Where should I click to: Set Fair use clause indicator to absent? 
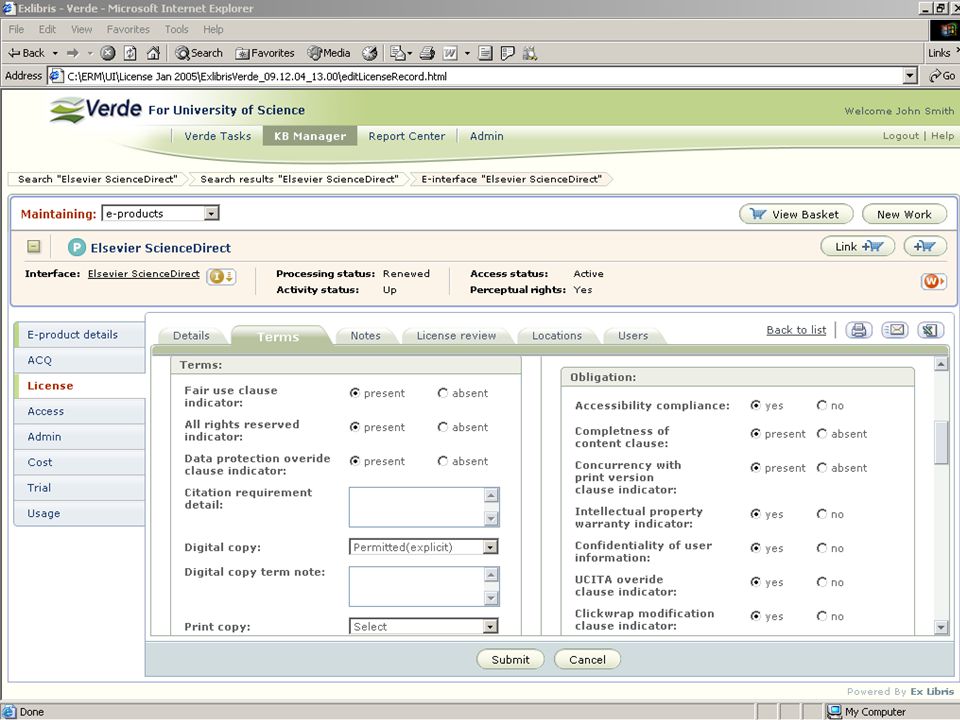click(x=443, y=393)
